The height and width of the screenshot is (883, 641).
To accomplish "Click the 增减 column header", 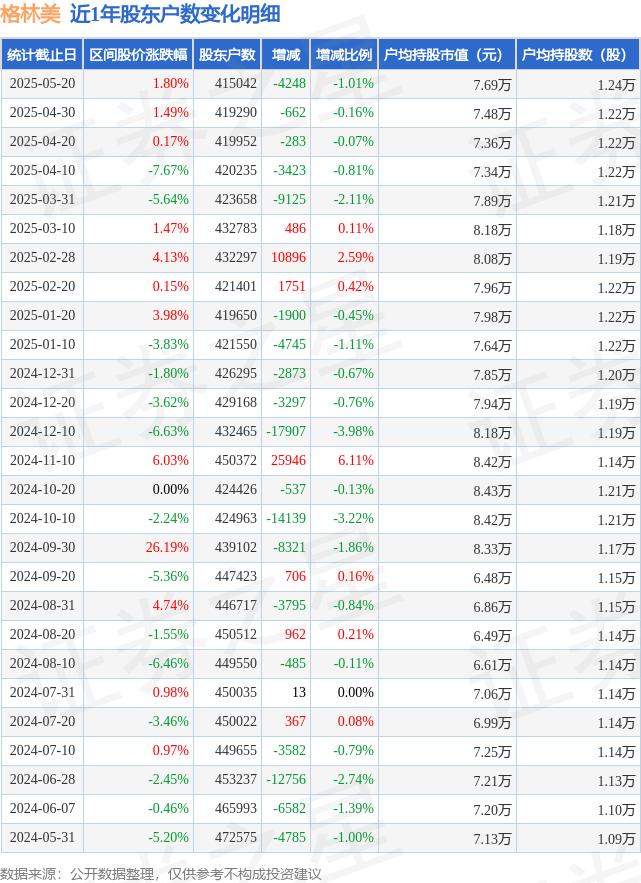I will point(286,55).
